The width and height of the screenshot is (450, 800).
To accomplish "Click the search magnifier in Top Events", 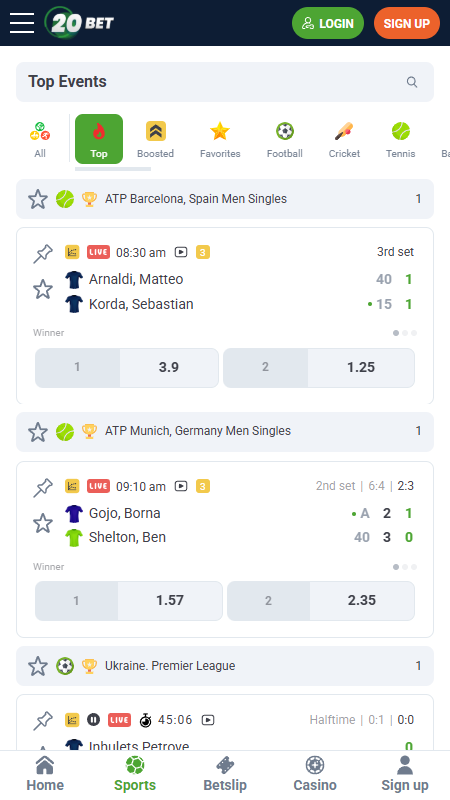I will pos(412,82).
